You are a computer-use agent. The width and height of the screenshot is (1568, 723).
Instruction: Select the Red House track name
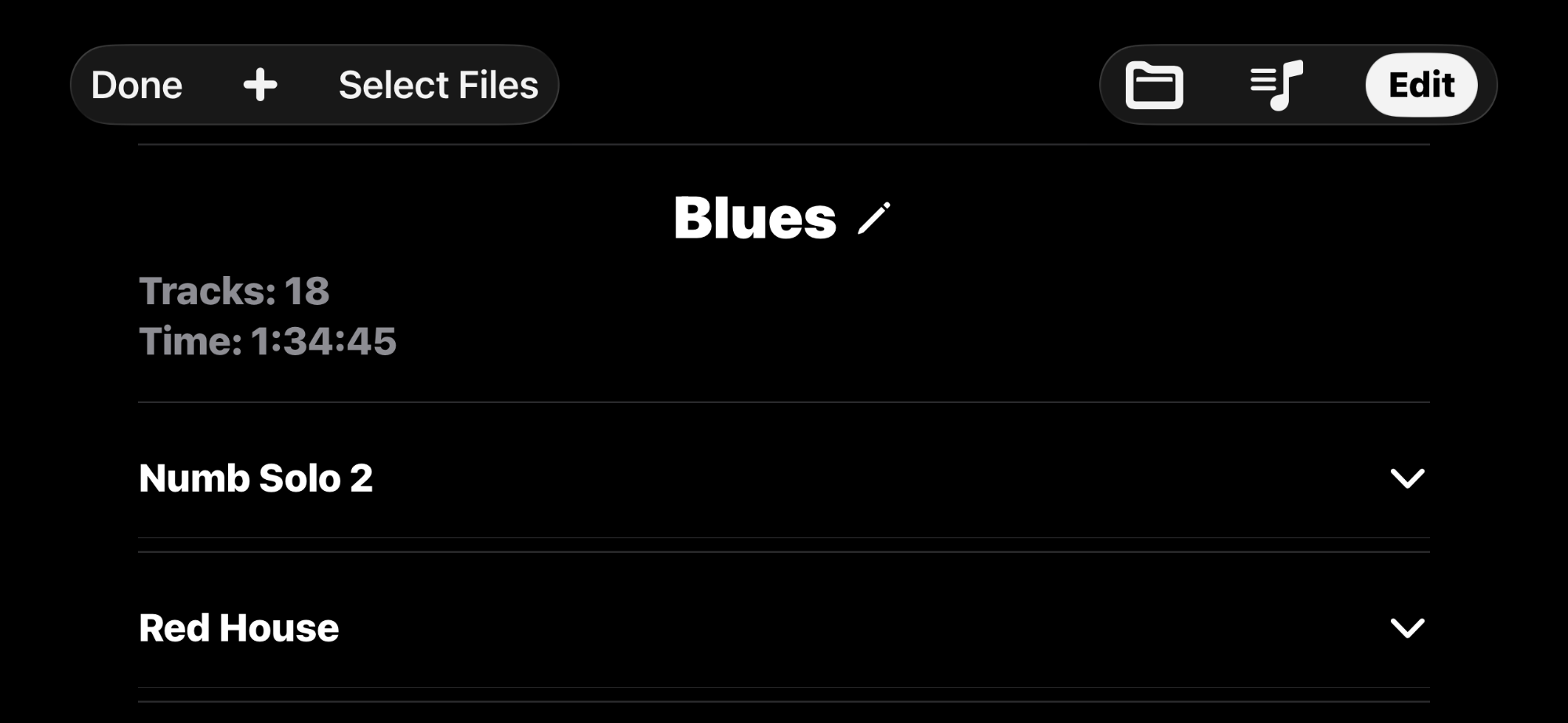click(x=237, y=627)
